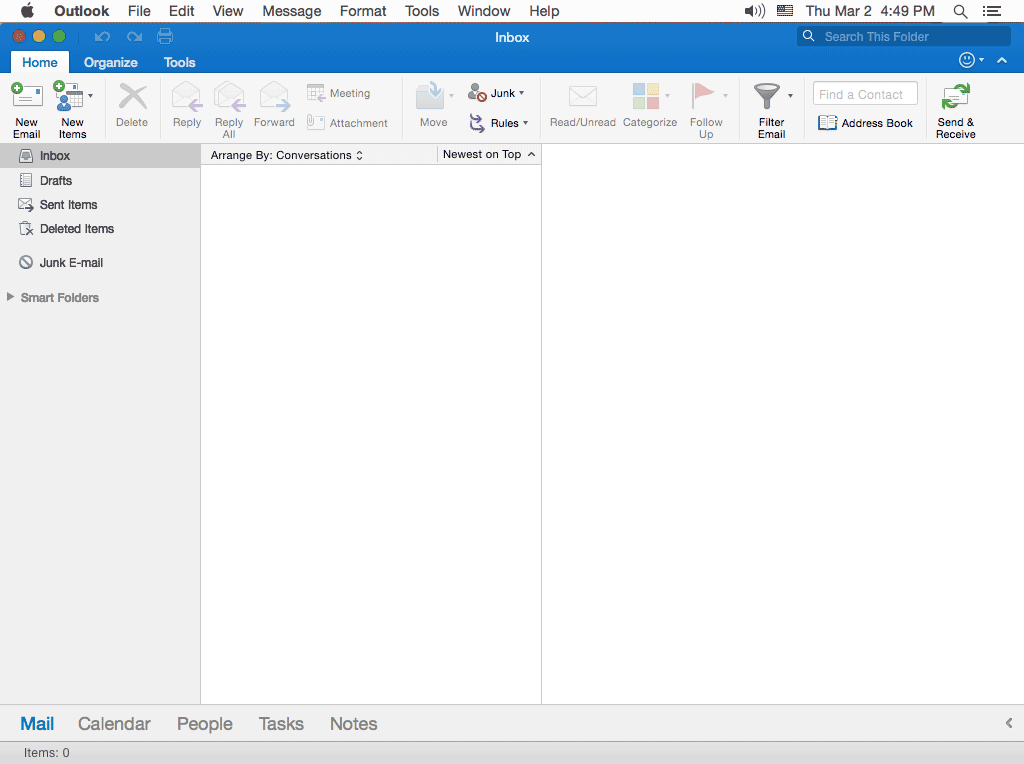The width and height of the screenshot is (1024, 764).
Task: Open the Help menu
Action: (x=544, y=11)
